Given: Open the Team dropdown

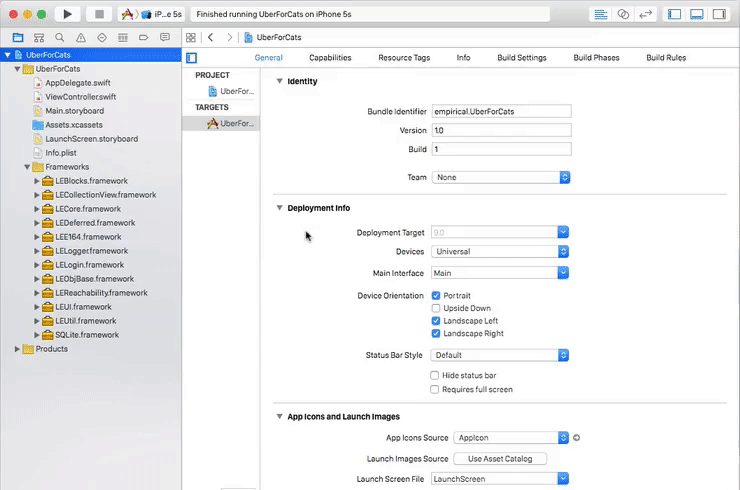Looking at the screenshot, I should tap(501, 177).
